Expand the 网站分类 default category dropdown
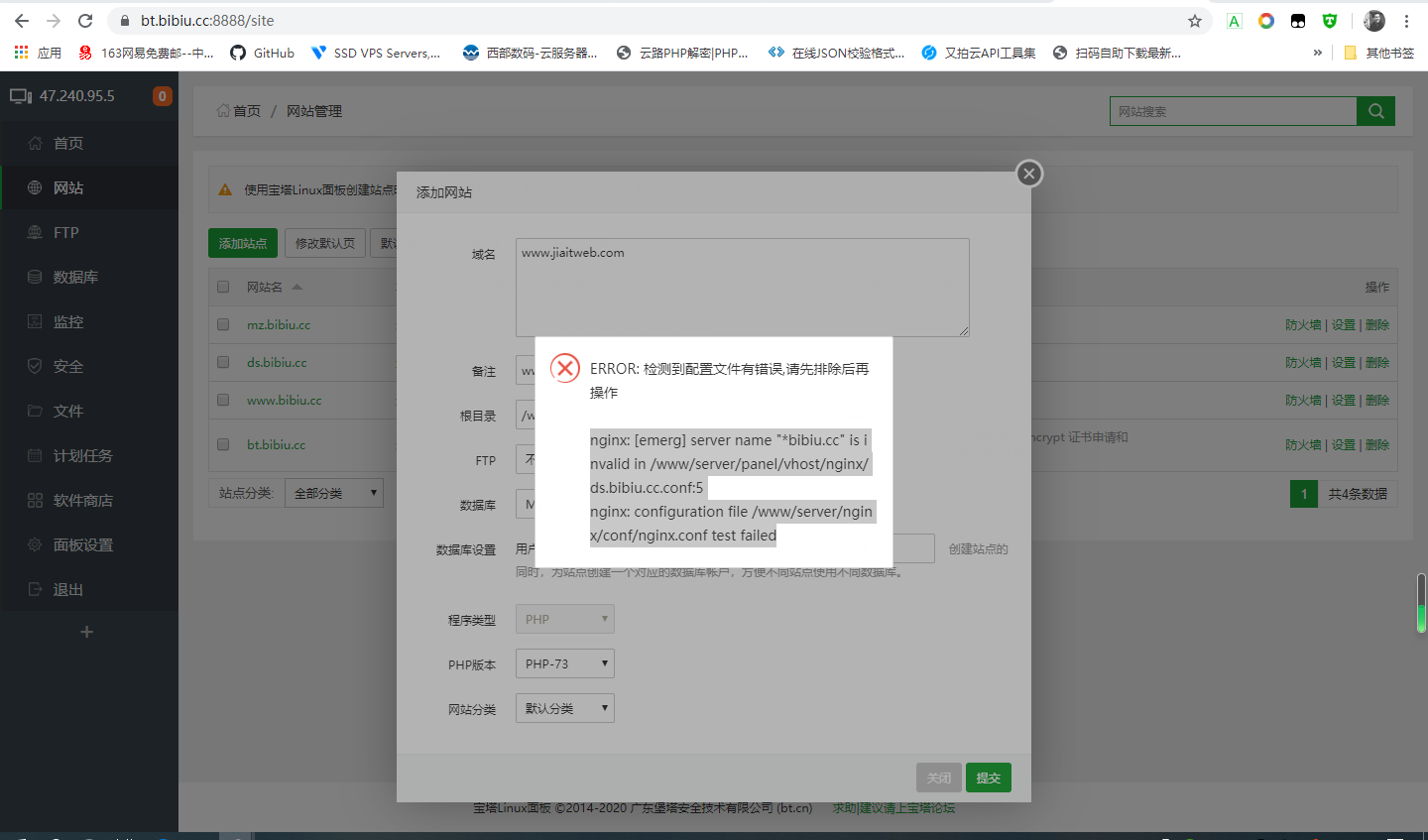The width and height of the screenshot is (1428, 840). click(564, 707)
